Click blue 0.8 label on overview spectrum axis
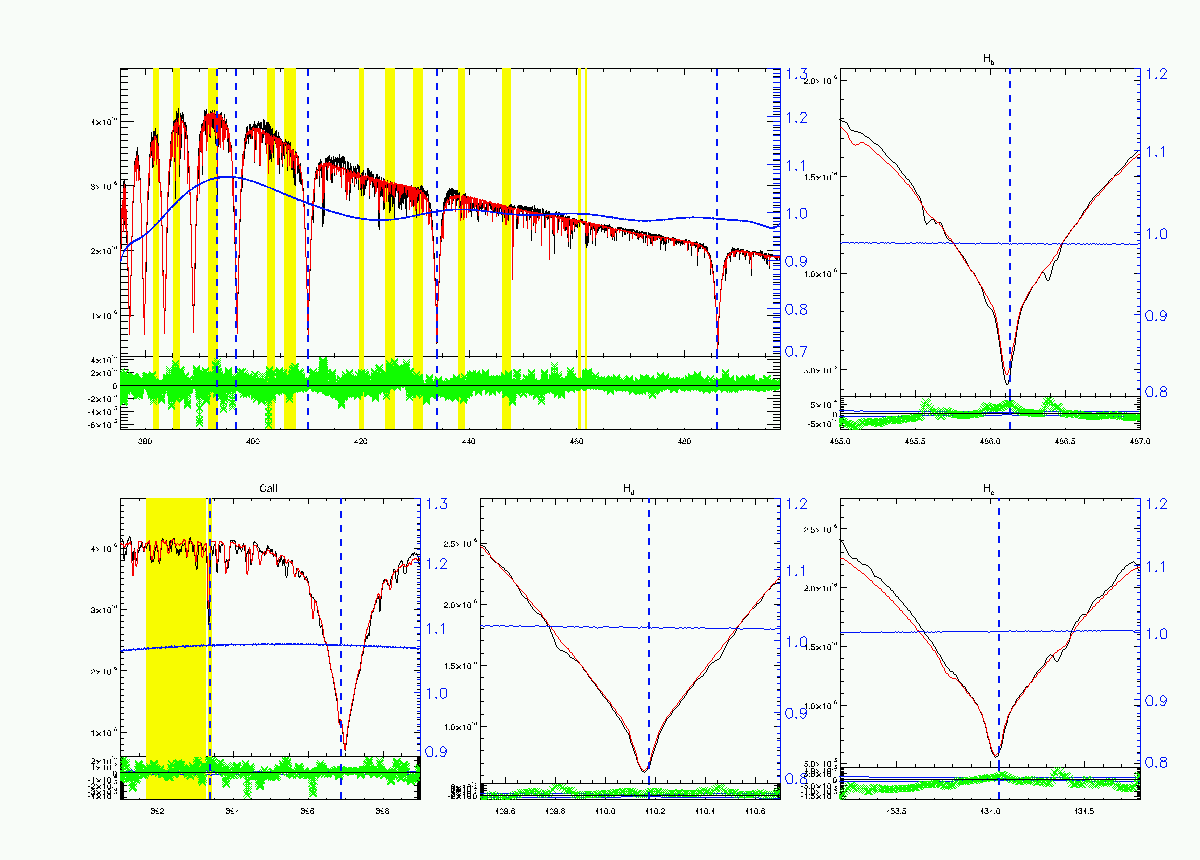 coord(797,308)
